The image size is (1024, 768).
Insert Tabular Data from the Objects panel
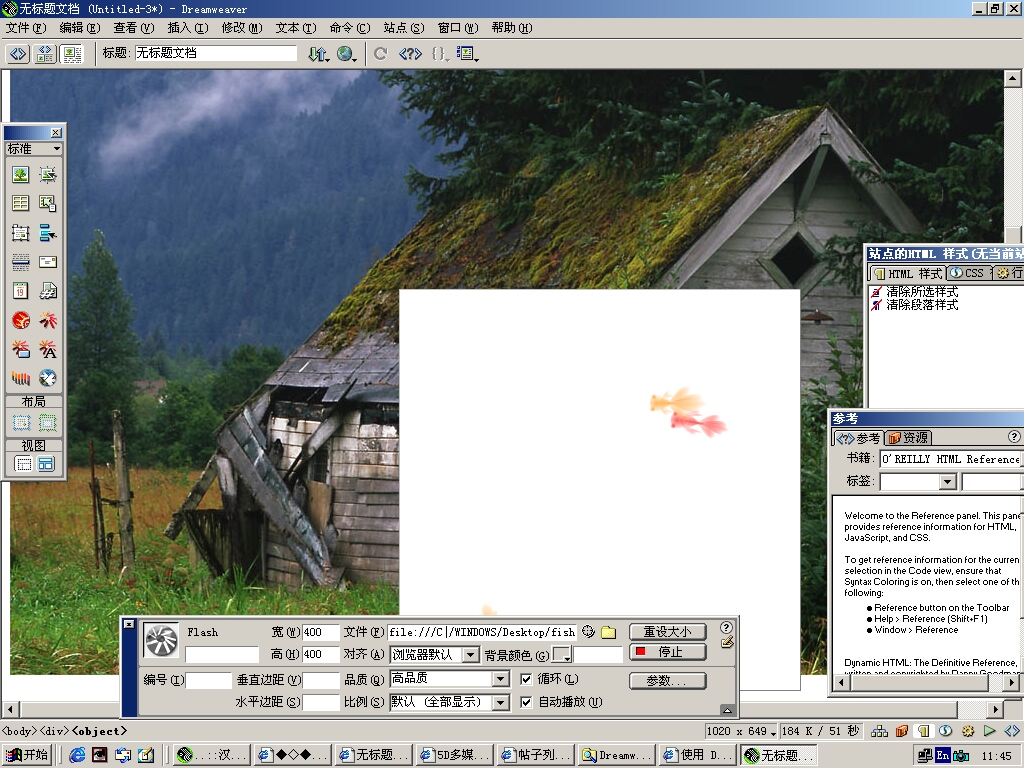[x=48, y=203]
